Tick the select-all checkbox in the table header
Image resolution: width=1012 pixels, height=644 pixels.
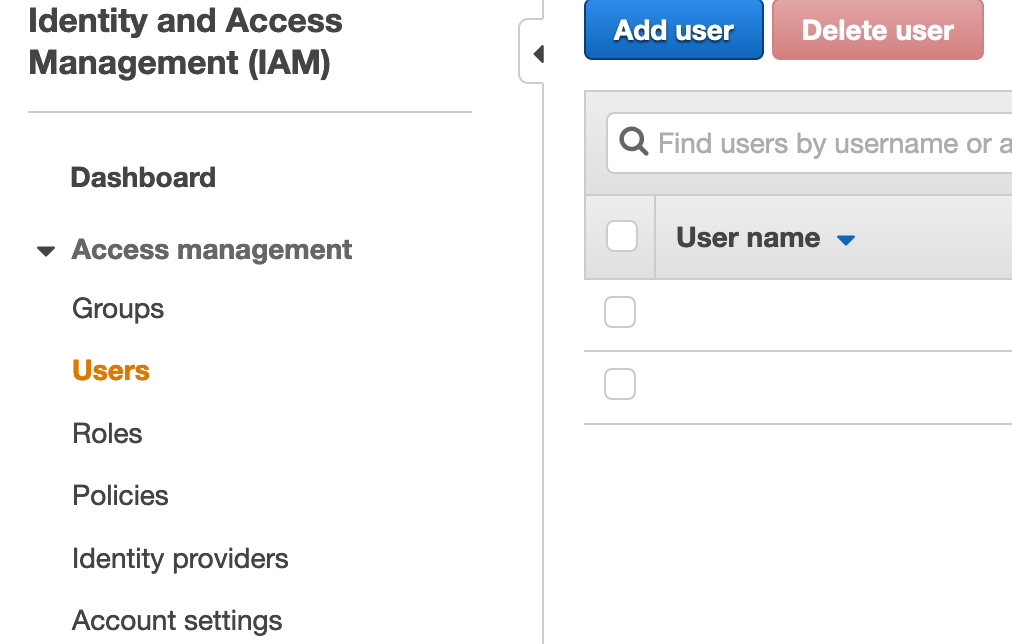622,236
